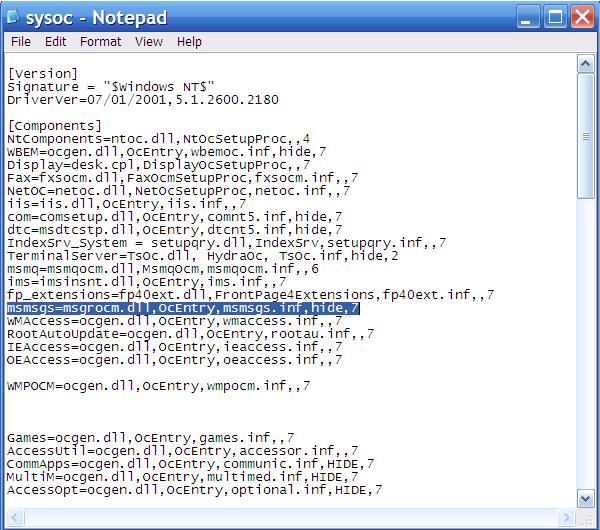Click the com=comsetup.dll line
The width and height of the screenshot is (600, 530).
point(174,217)
